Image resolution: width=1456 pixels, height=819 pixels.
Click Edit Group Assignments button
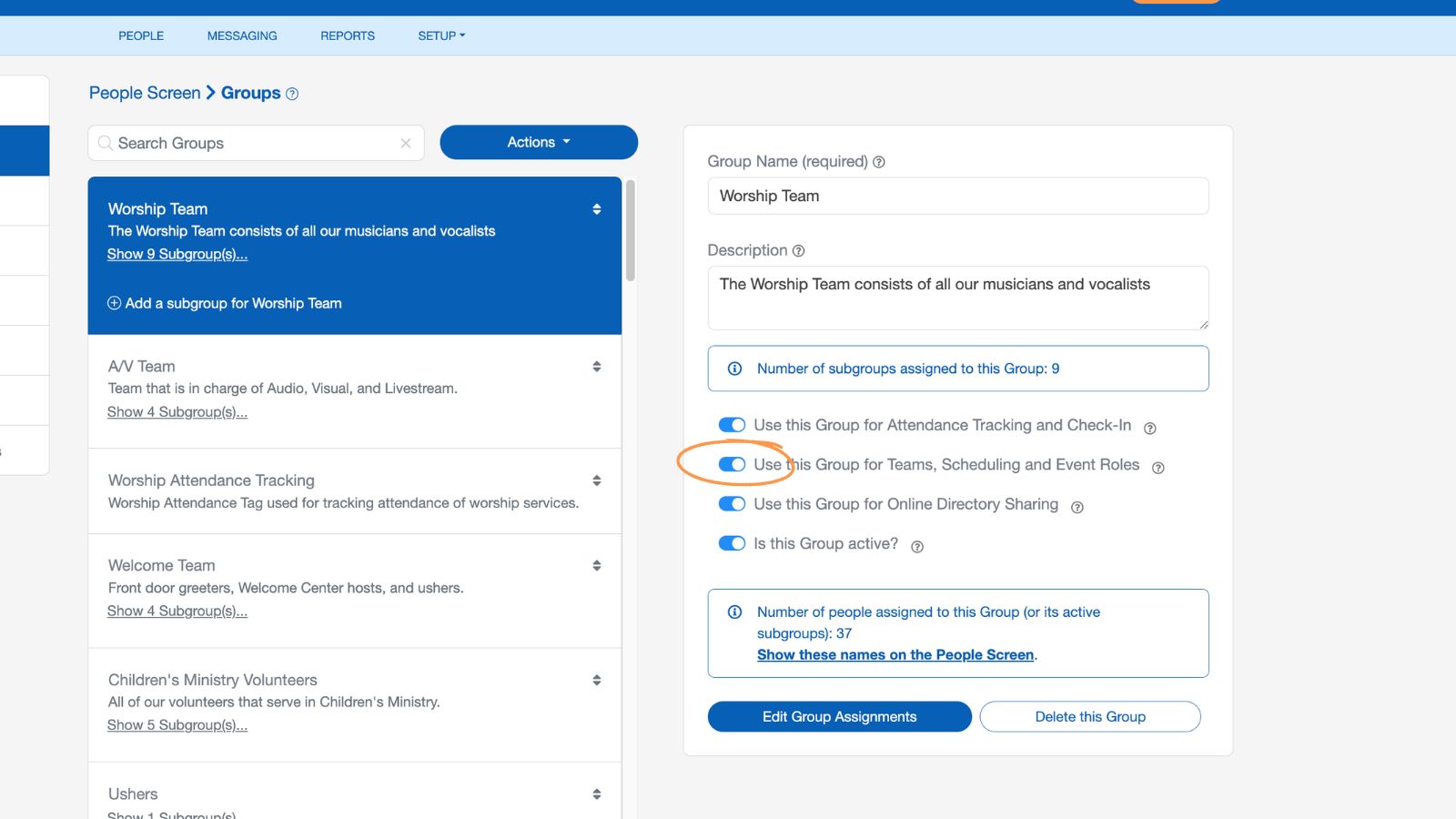point(839,716)
